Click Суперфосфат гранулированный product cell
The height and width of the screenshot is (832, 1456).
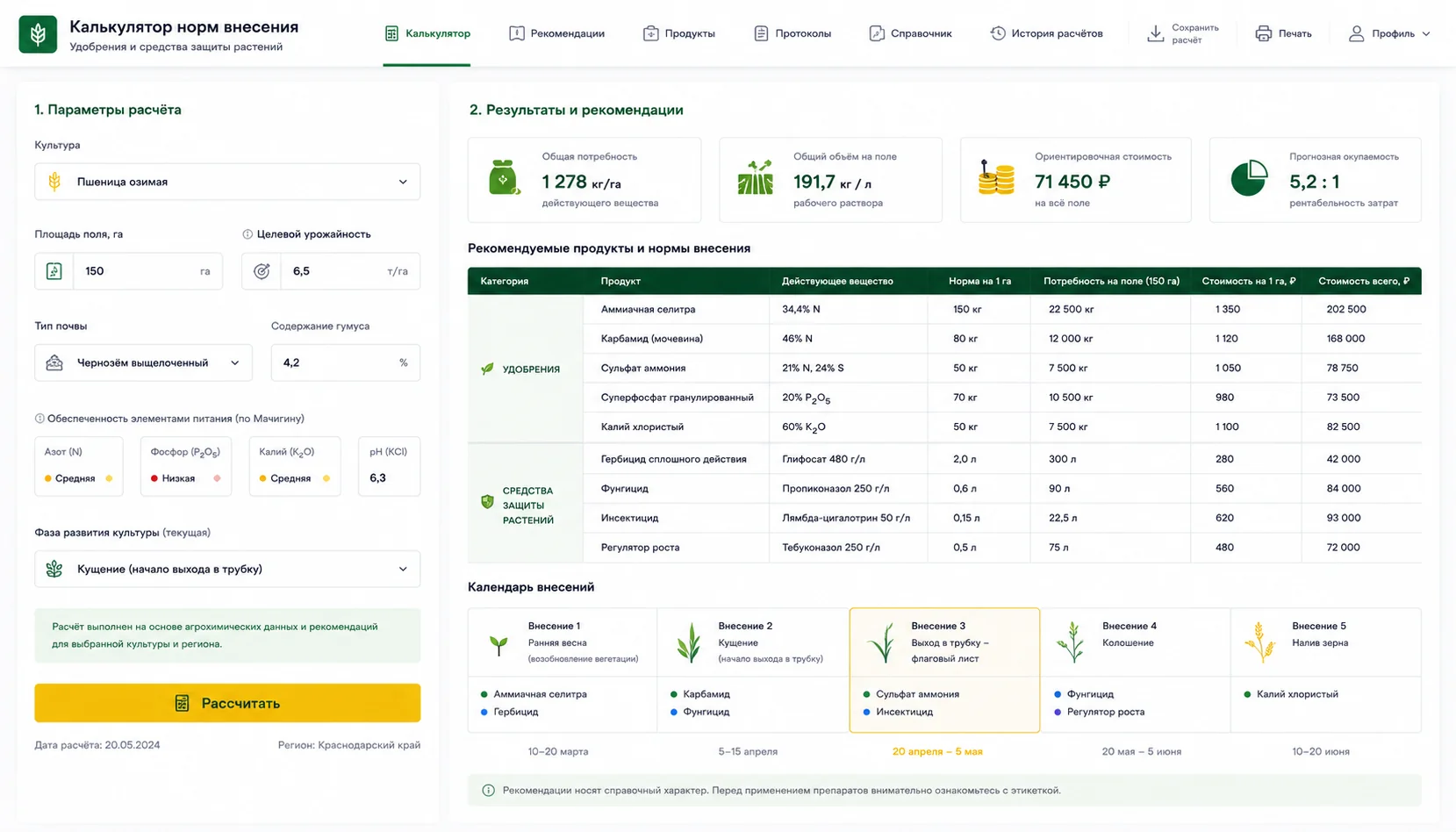pyautogui.click(x=677, y=398)
